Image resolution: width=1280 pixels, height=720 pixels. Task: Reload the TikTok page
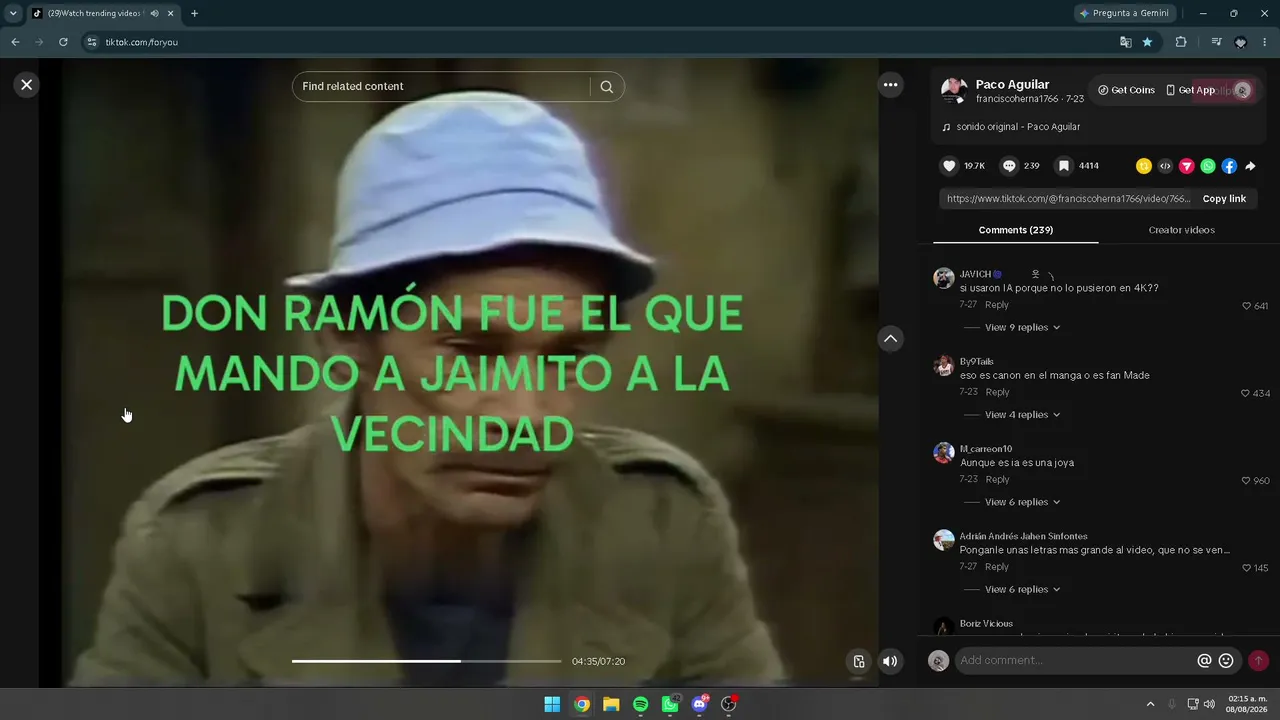coord(63,42)
